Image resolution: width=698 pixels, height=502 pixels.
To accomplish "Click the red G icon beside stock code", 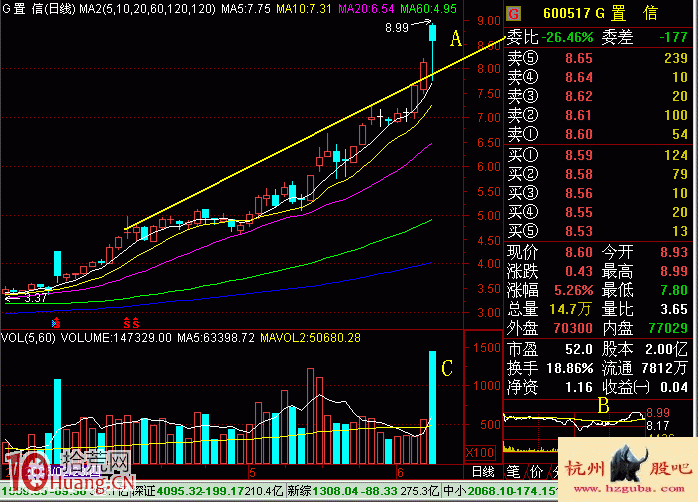I will 513,14.
